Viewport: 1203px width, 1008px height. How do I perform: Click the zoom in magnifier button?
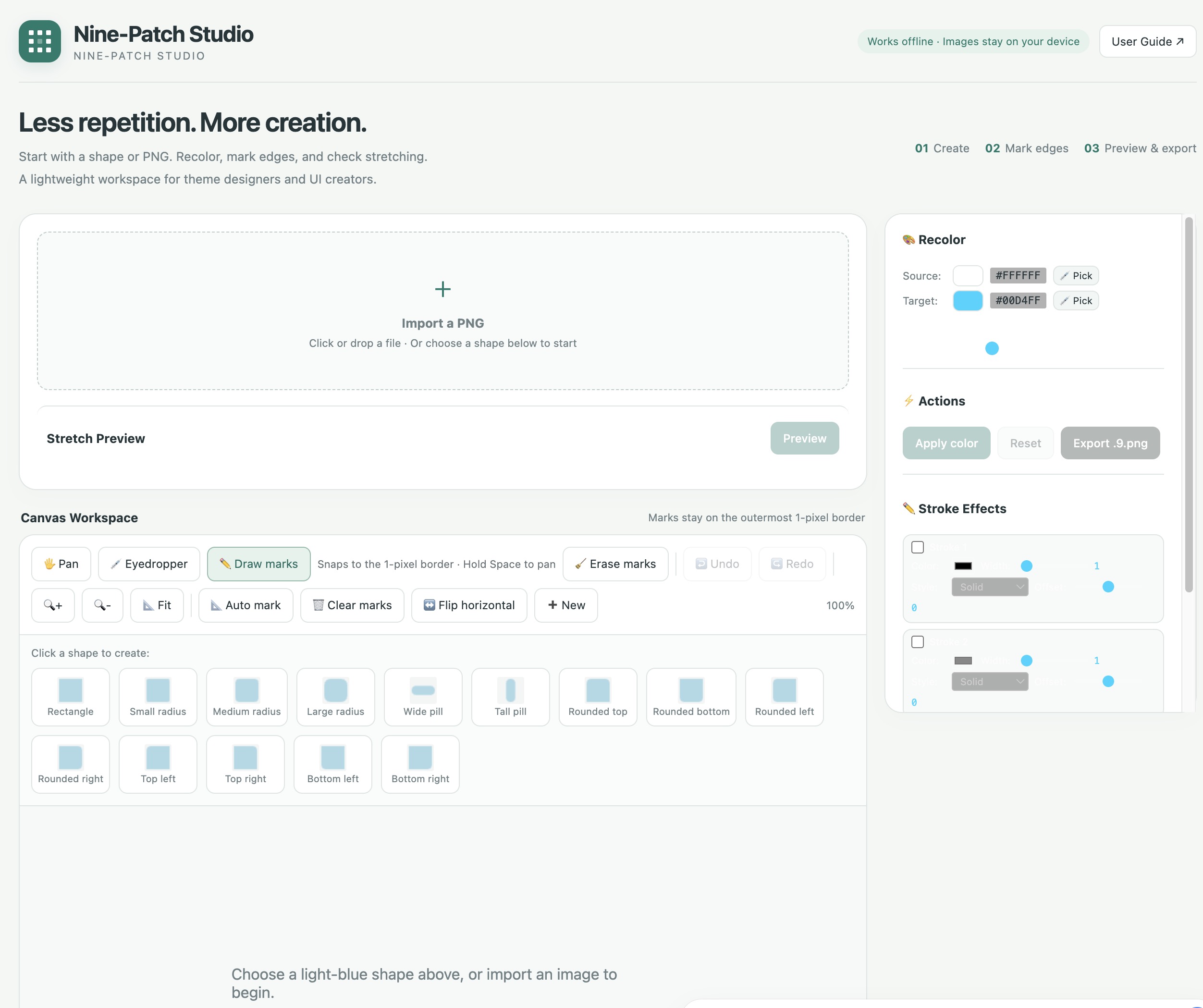click(x=53, y=605)
